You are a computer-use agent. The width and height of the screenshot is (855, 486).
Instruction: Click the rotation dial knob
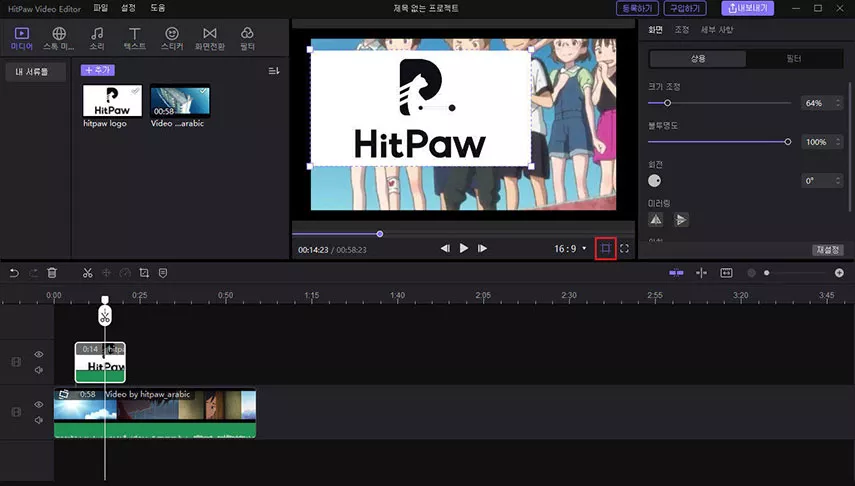click(654, 181)
